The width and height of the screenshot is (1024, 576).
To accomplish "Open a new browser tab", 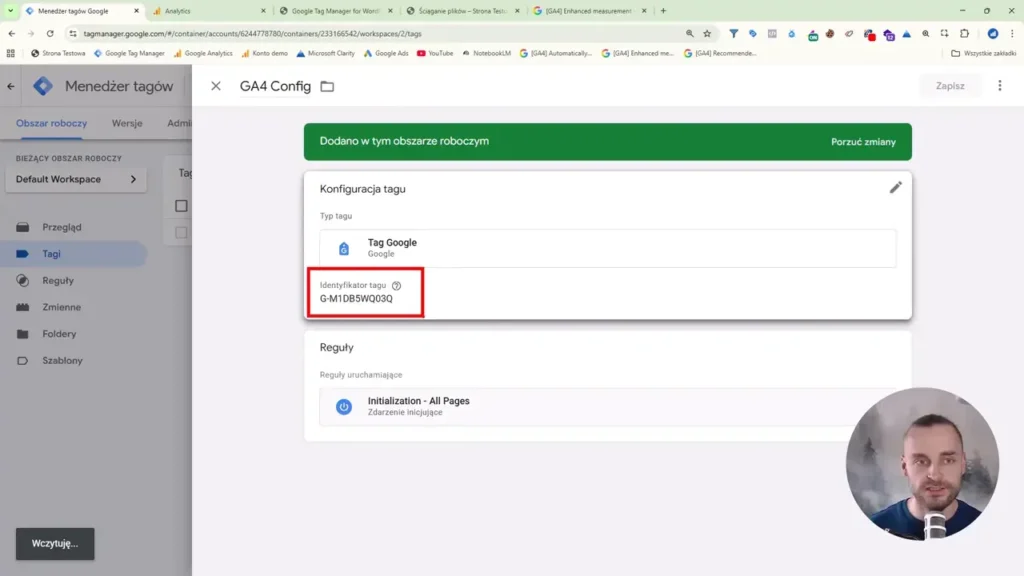I will (x=664, y=11).
